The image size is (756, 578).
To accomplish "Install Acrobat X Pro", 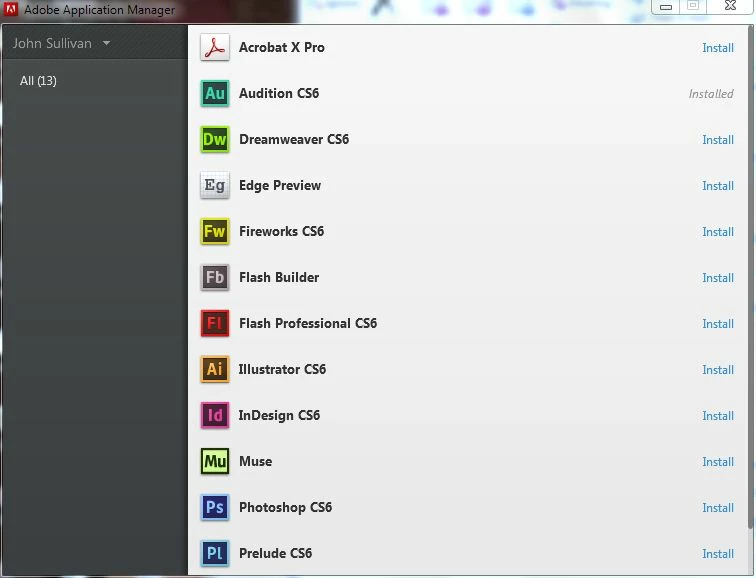I will coord(718,48).
